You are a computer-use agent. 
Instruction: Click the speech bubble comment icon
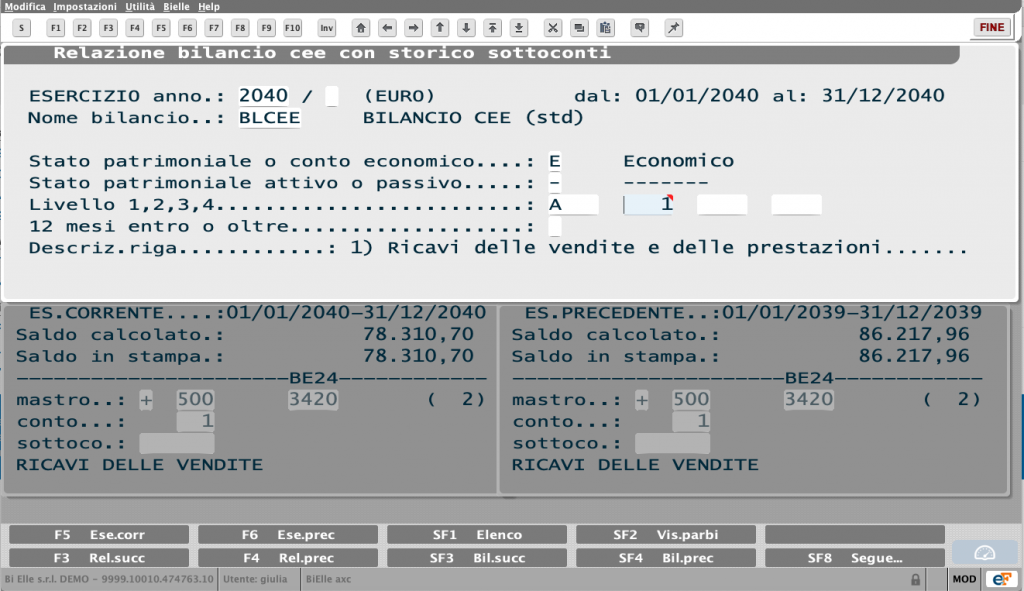tap(639, 28)
